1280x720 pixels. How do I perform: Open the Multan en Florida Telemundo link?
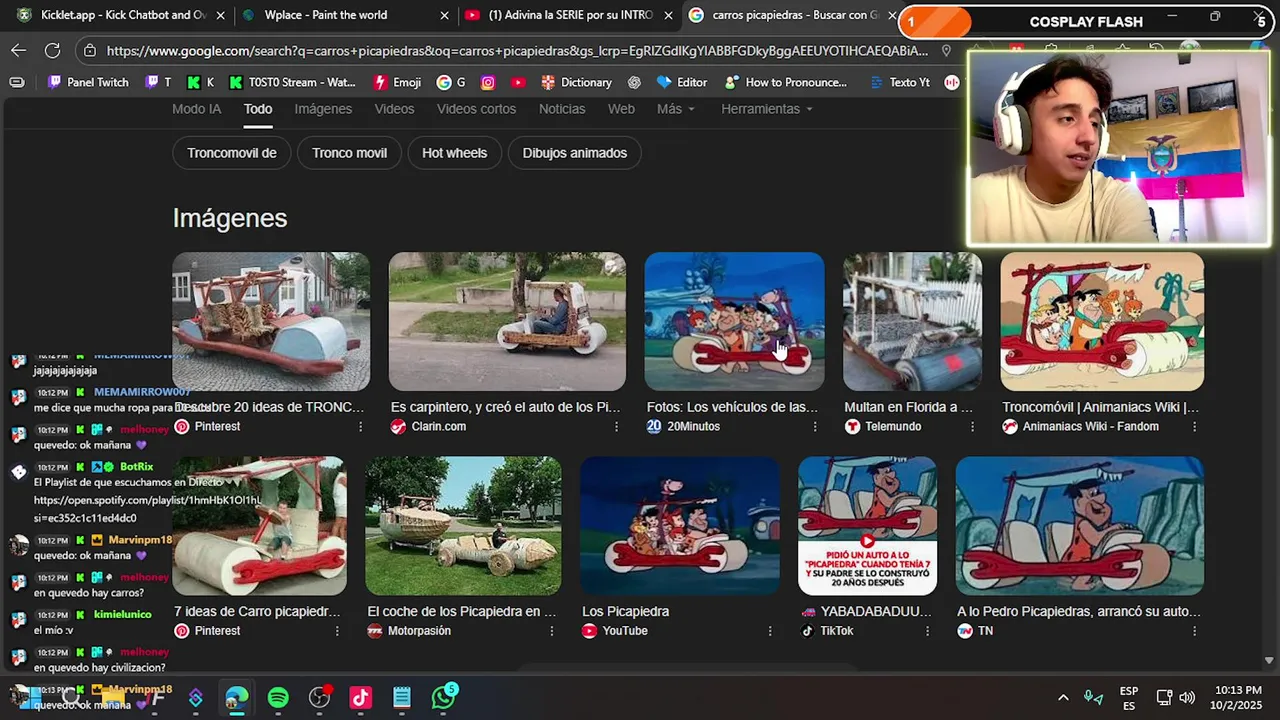tap(908, 407)
